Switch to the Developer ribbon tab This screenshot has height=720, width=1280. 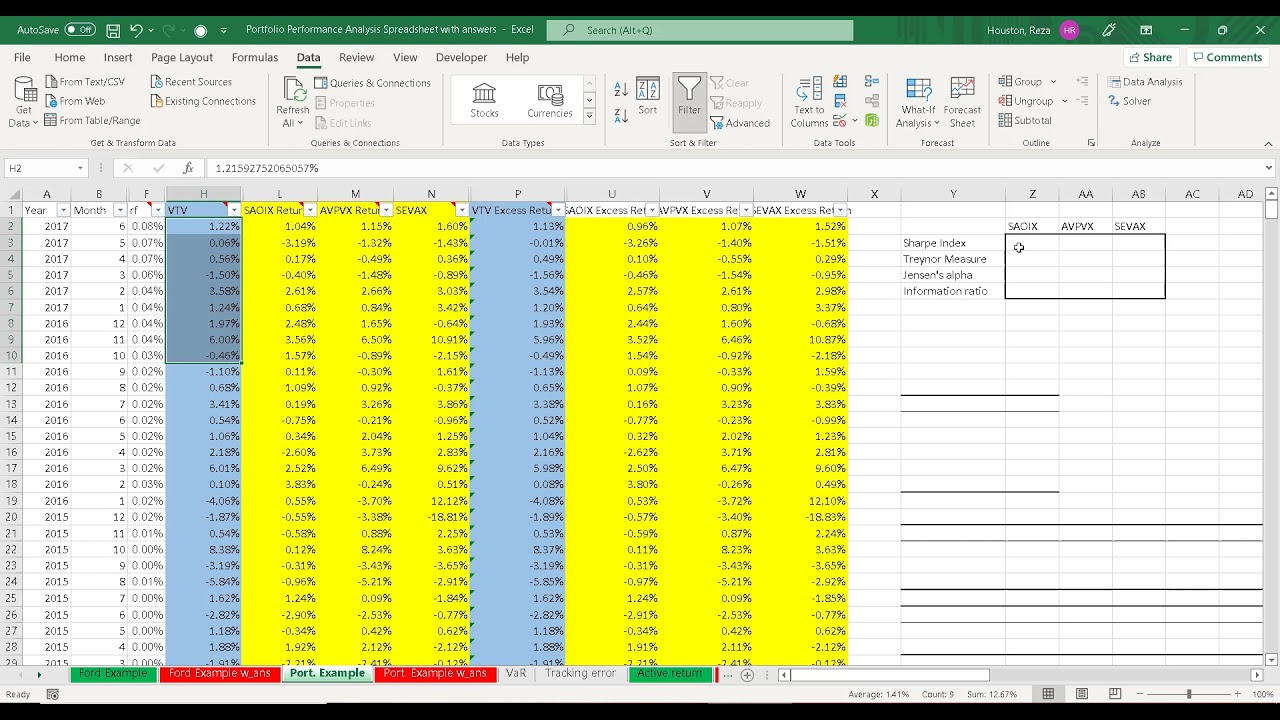pyautogui.click(x=462, y=57)
